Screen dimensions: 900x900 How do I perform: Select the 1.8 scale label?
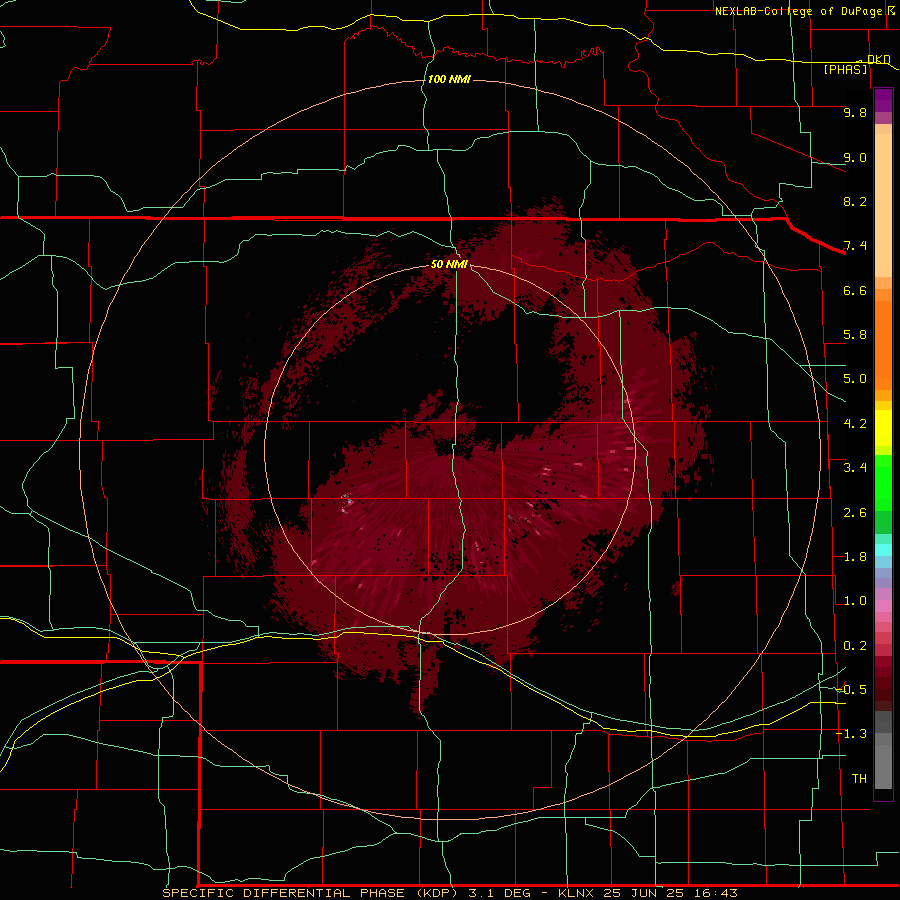tap(855, 557)
